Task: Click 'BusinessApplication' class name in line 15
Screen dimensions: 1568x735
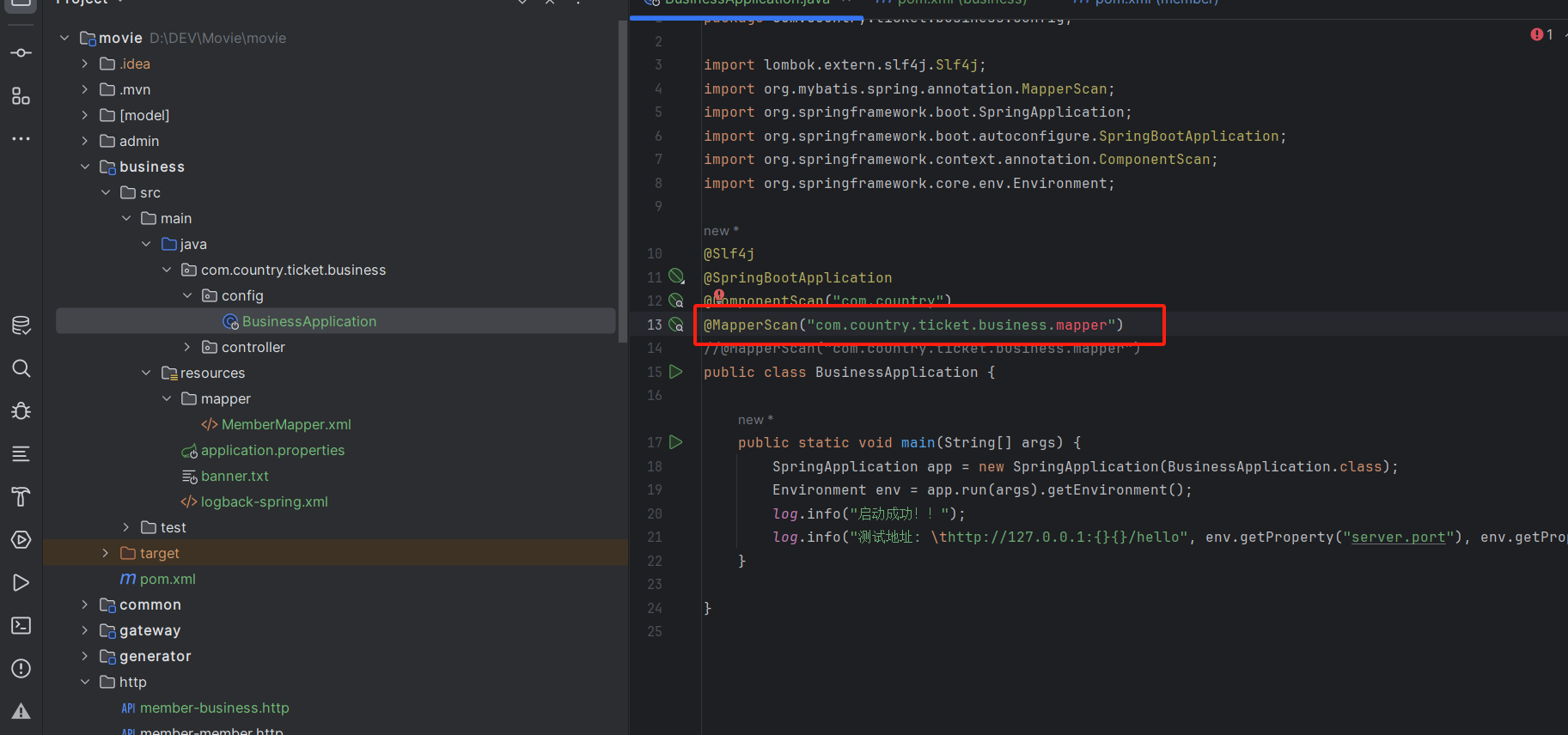Action: pos(896,372)
